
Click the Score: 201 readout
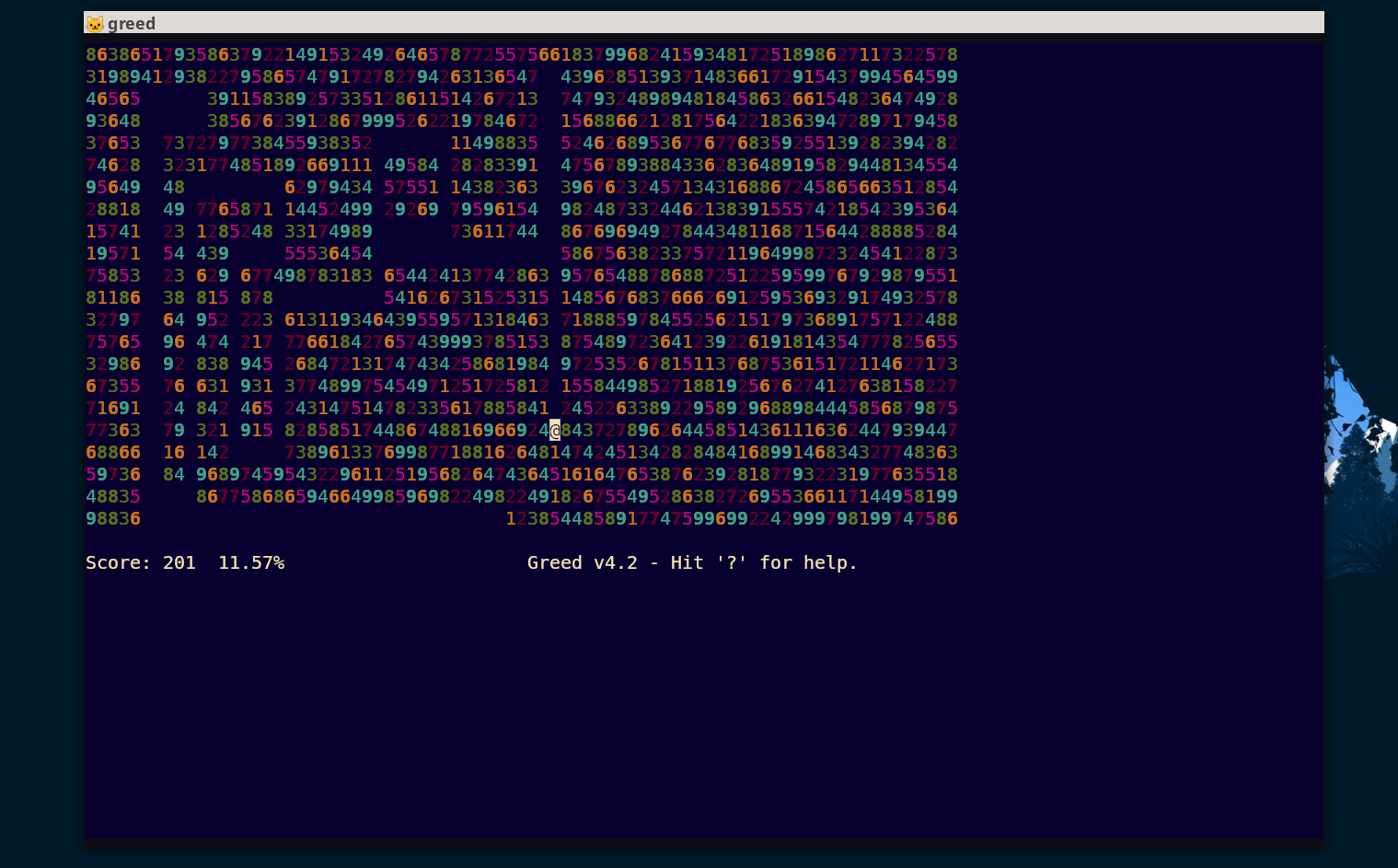[141, 562]
